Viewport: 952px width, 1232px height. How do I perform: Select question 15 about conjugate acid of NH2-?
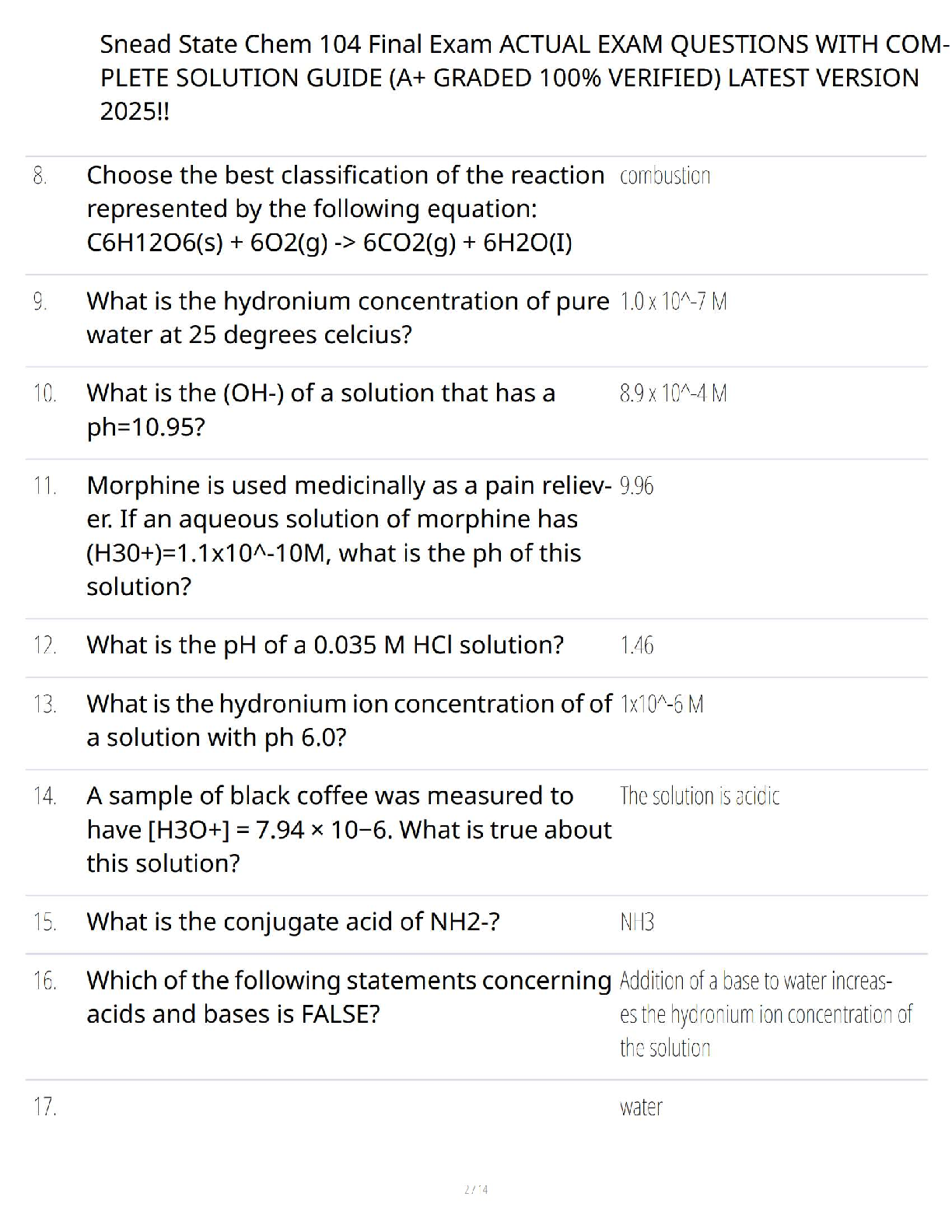(293, 922)
